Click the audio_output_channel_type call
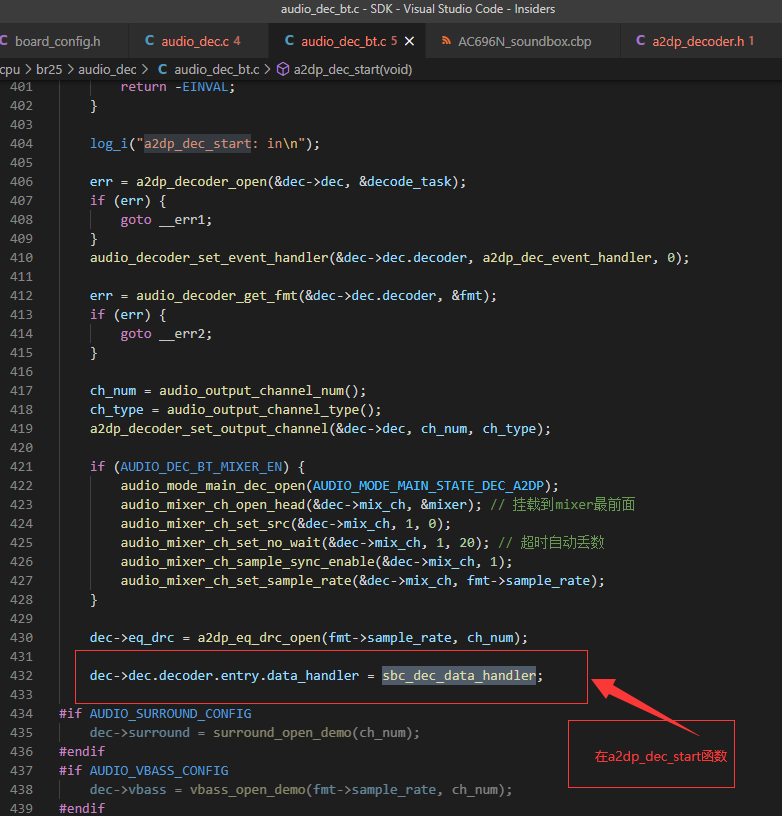782x816 pixels. click(x=263, y=410)
